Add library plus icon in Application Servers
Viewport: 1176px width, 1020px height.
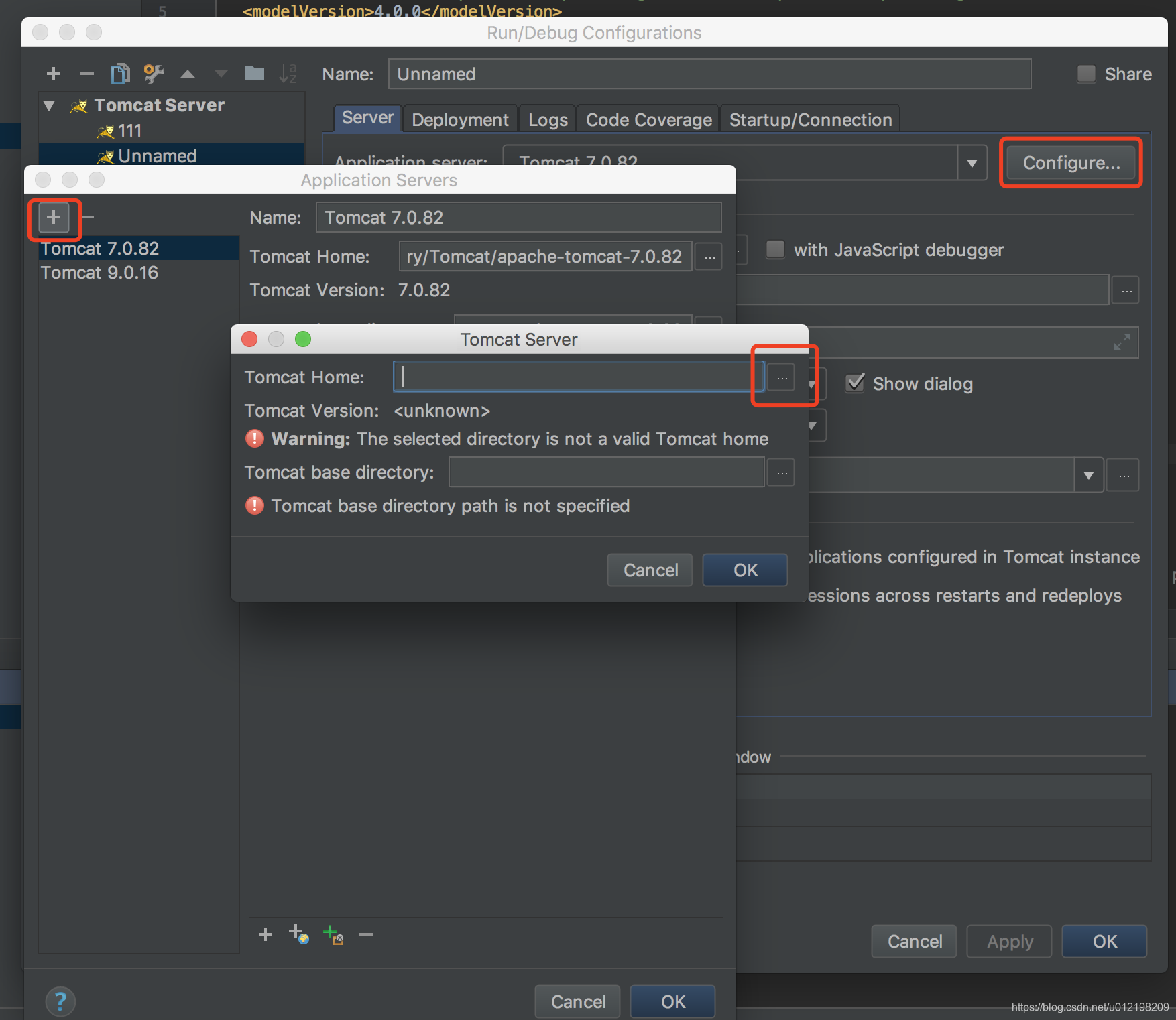[266, 934]
